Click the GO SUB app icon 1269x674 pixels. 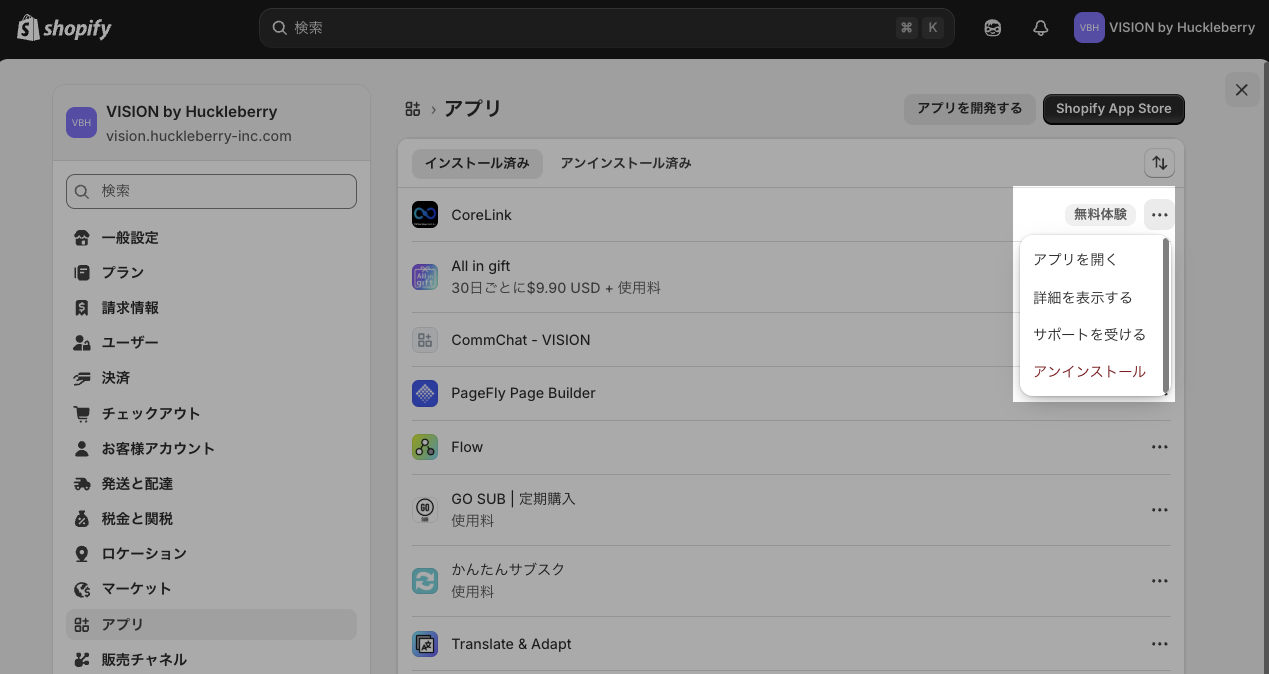425,510
